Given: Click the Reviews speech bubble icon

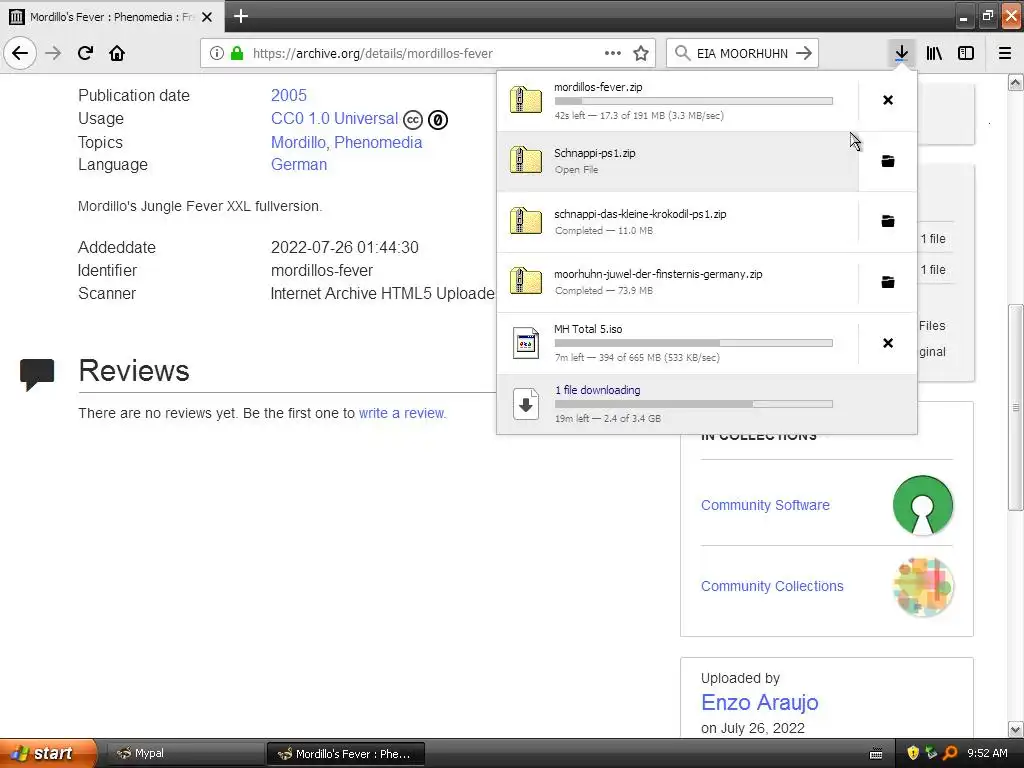Looking at the screenshot, I should point(37,375).
